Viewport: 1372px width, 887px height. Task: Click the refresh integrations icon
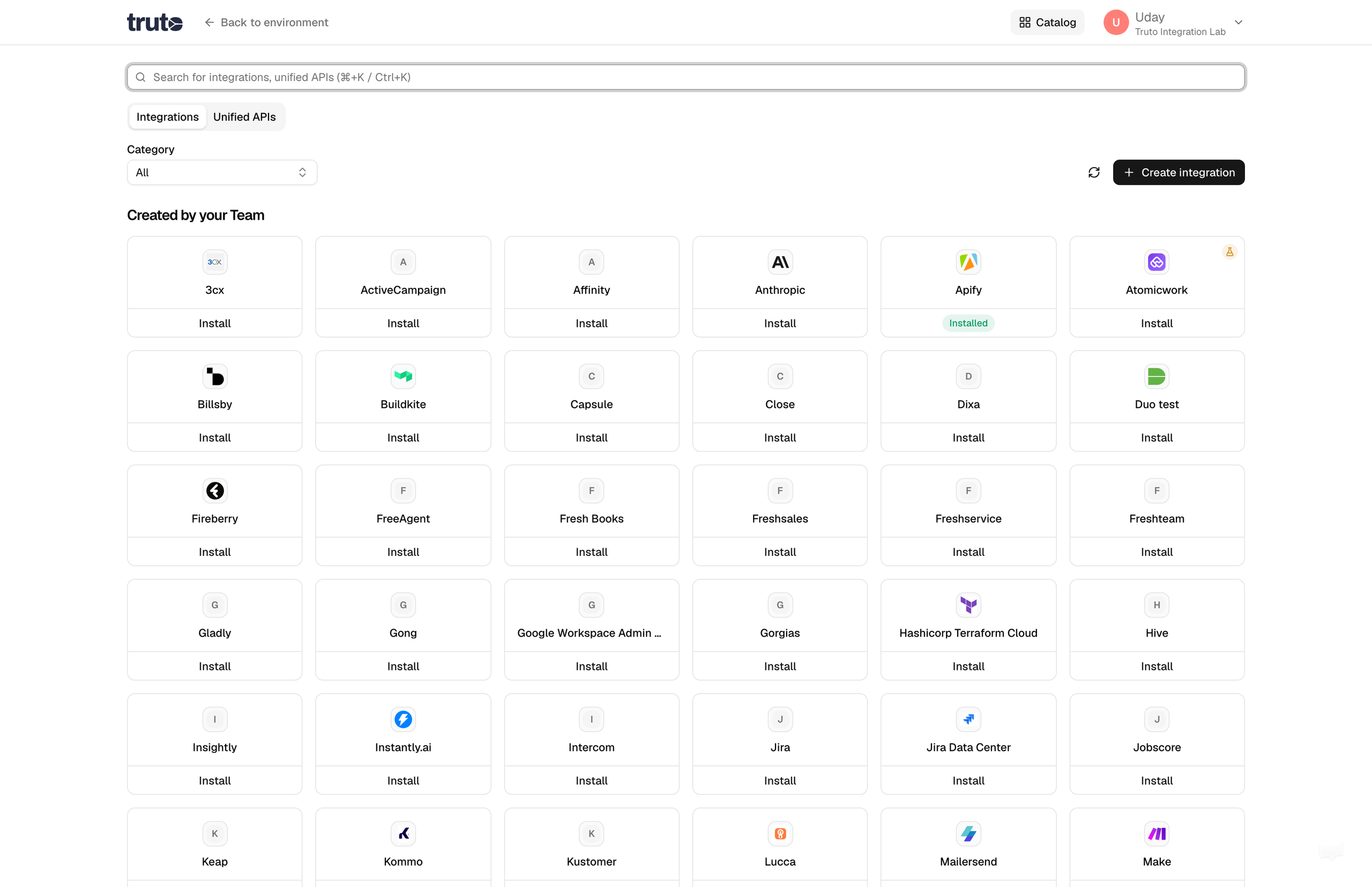coord(1094,172)
